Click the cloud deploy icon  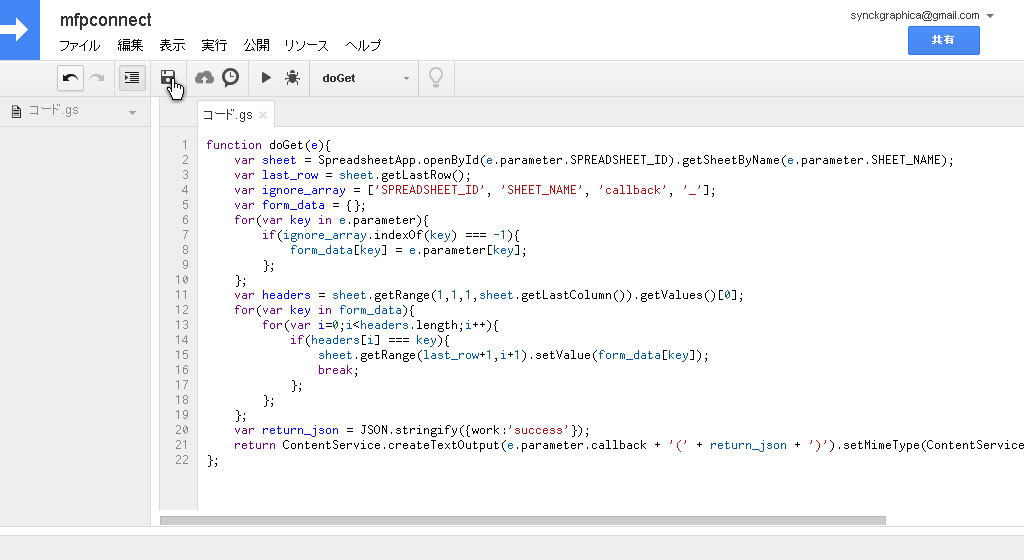pyautogui.click(x=204, y=78)
